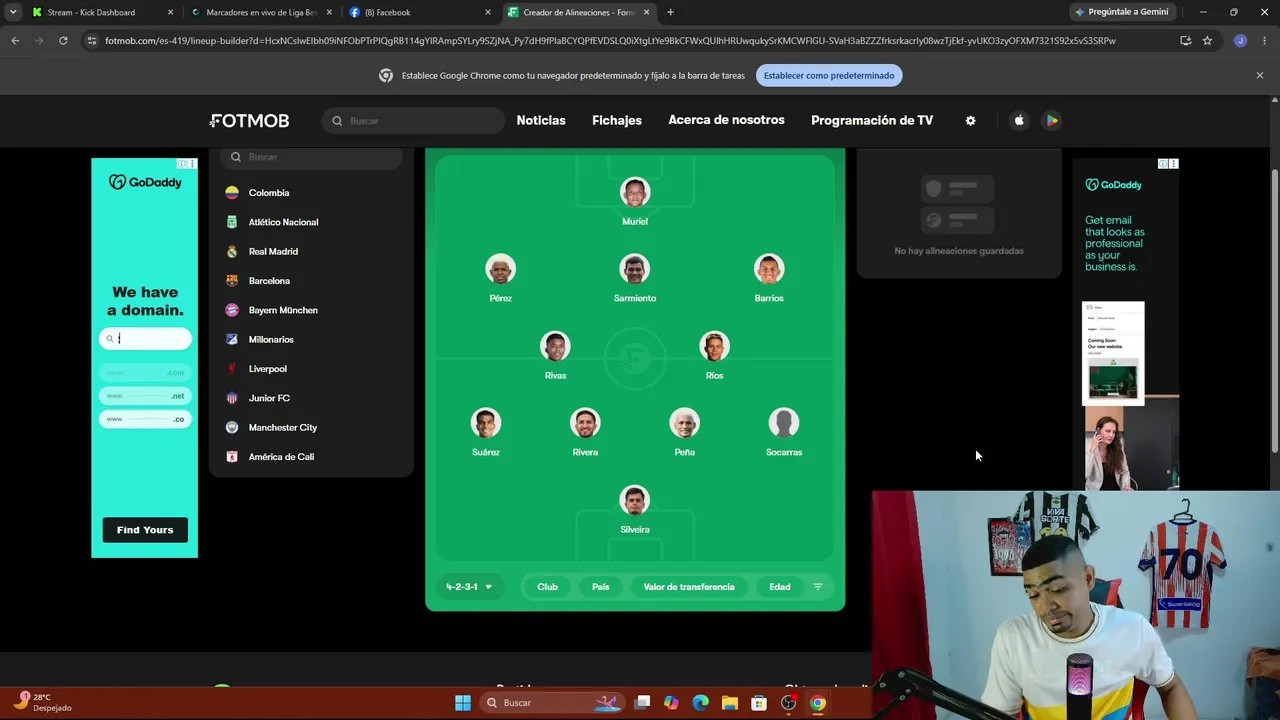Toggle Edad display option
This screenshot has height=720, width=1280.
(779, 587)
